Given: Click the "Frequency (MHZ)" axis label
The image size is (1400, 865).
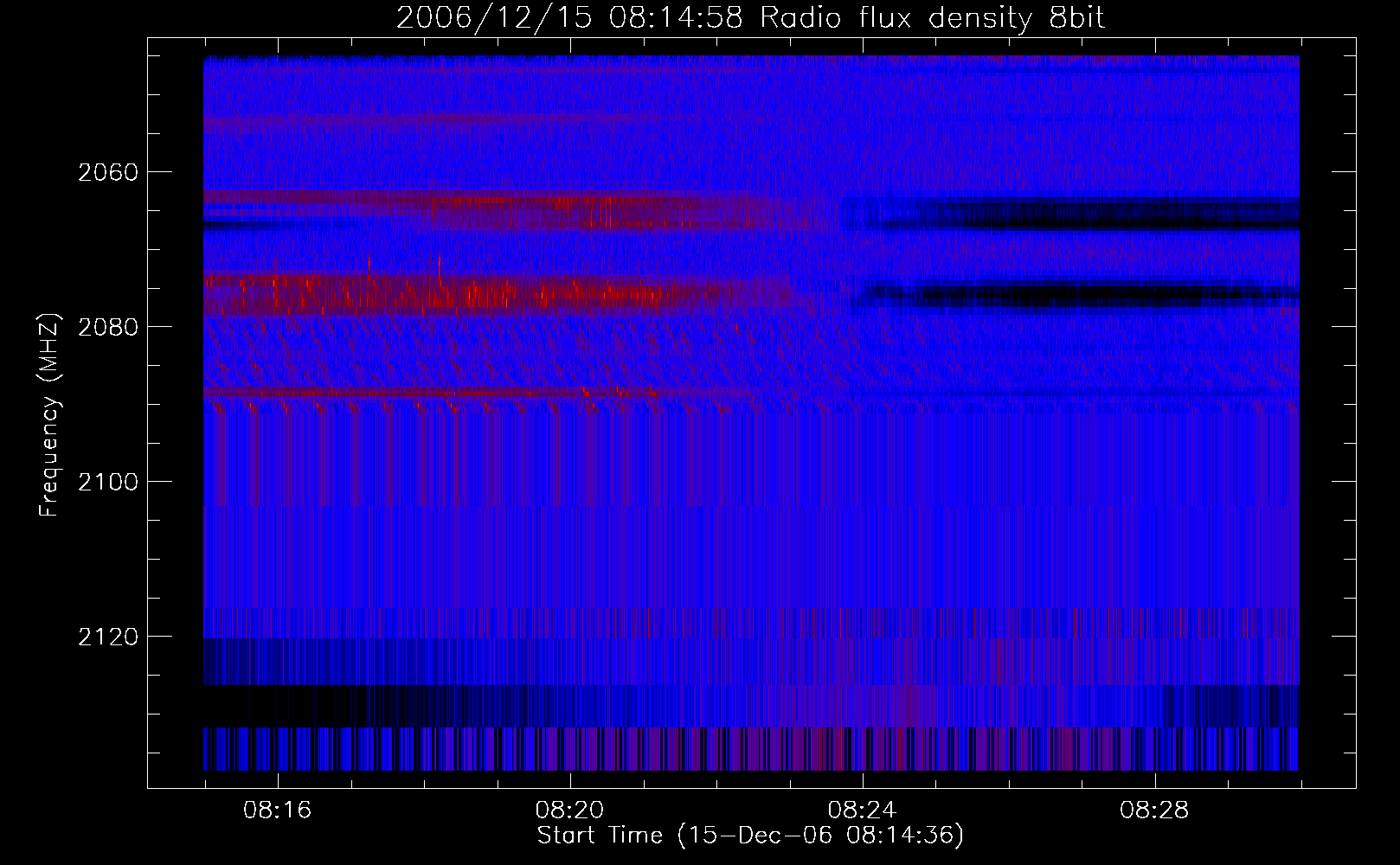Looking at the screenshot, I should click(x=49, y=414).
